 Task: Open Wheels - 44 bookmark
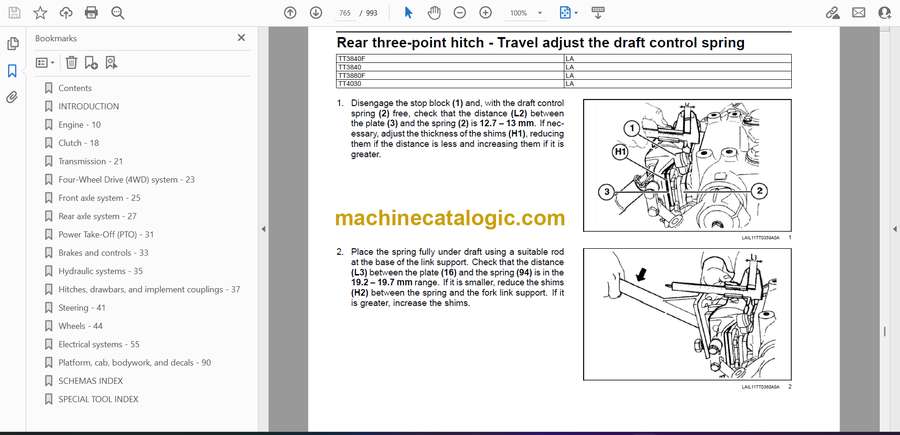click(x=80, y=326)
